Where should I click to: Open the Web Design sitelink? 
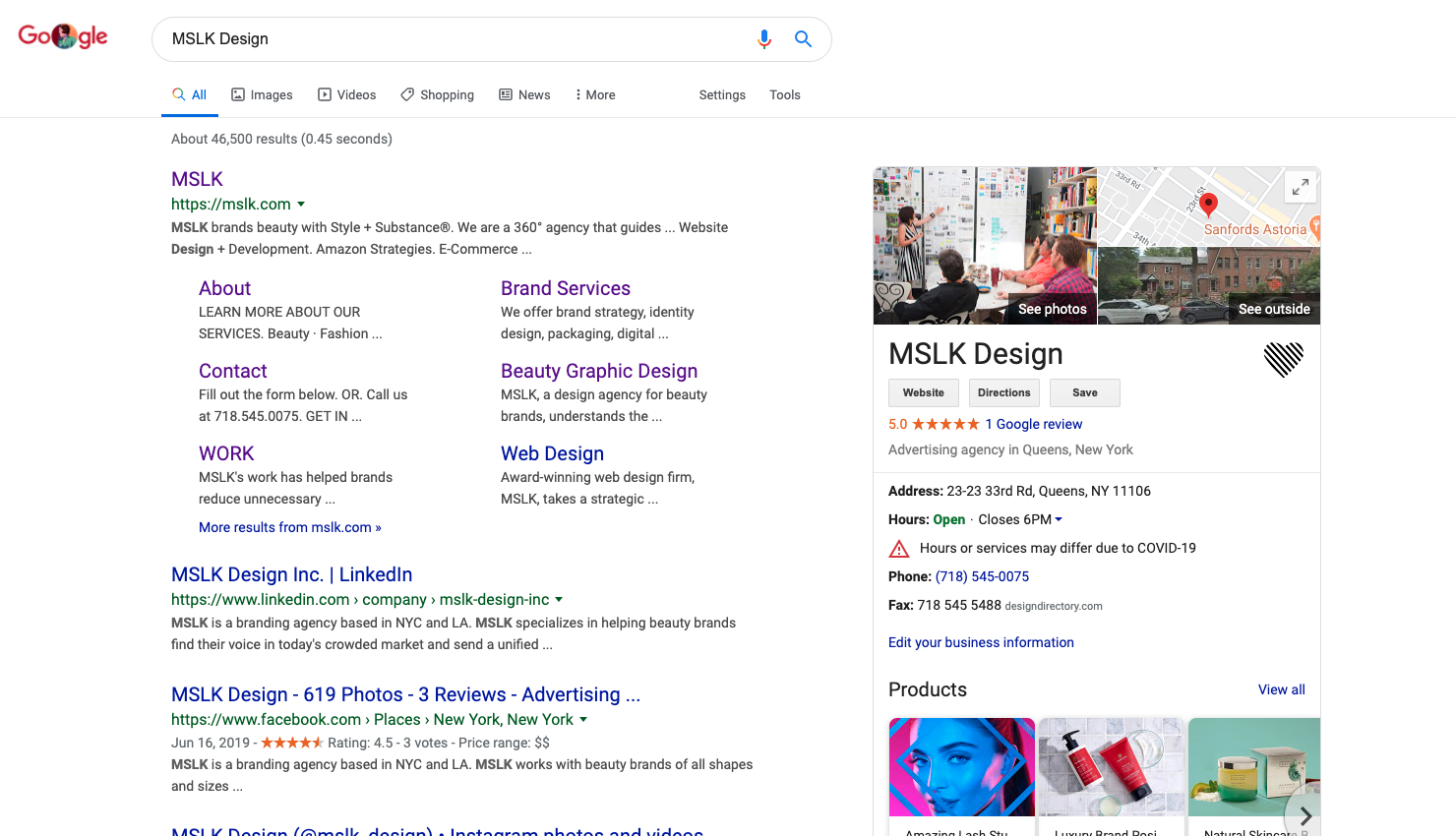(x=552, y=453)
